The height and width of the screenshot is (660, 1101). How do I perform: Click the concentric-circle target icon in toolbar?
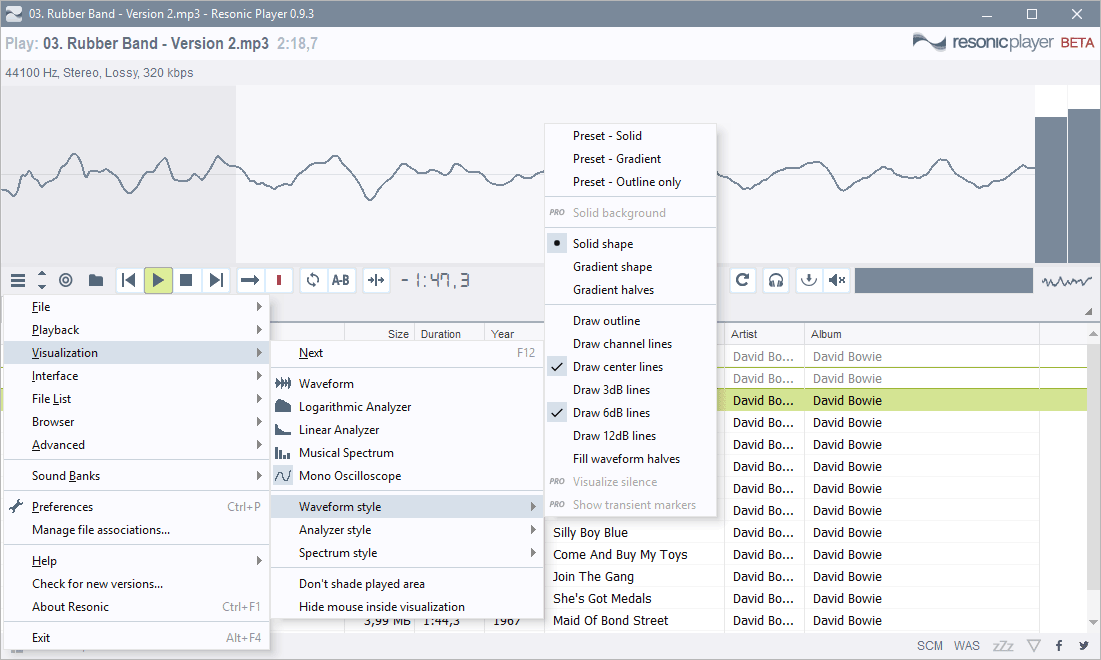65,280
